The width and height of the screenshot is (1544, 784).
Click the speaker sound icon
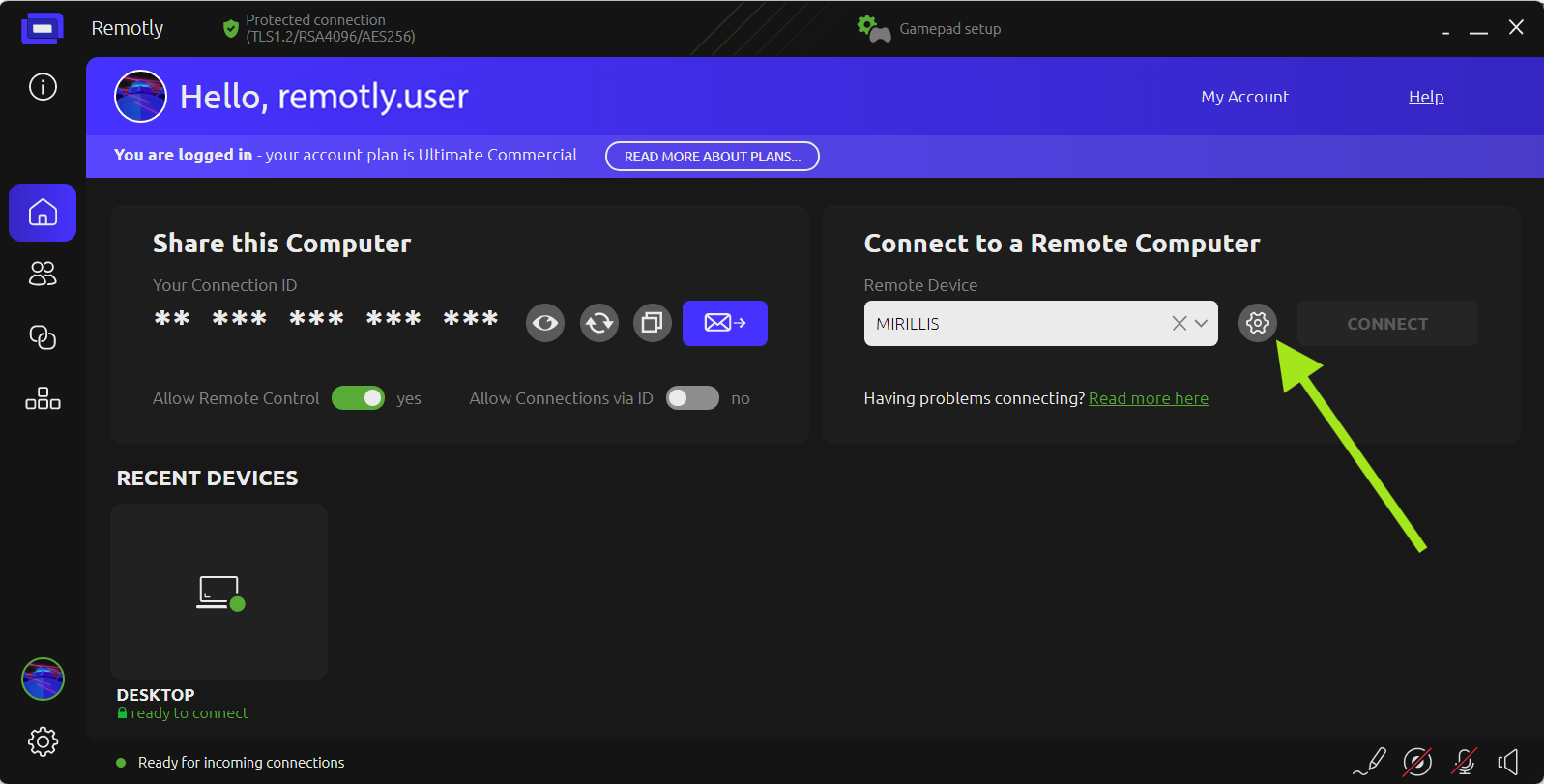pos(1508,762)
